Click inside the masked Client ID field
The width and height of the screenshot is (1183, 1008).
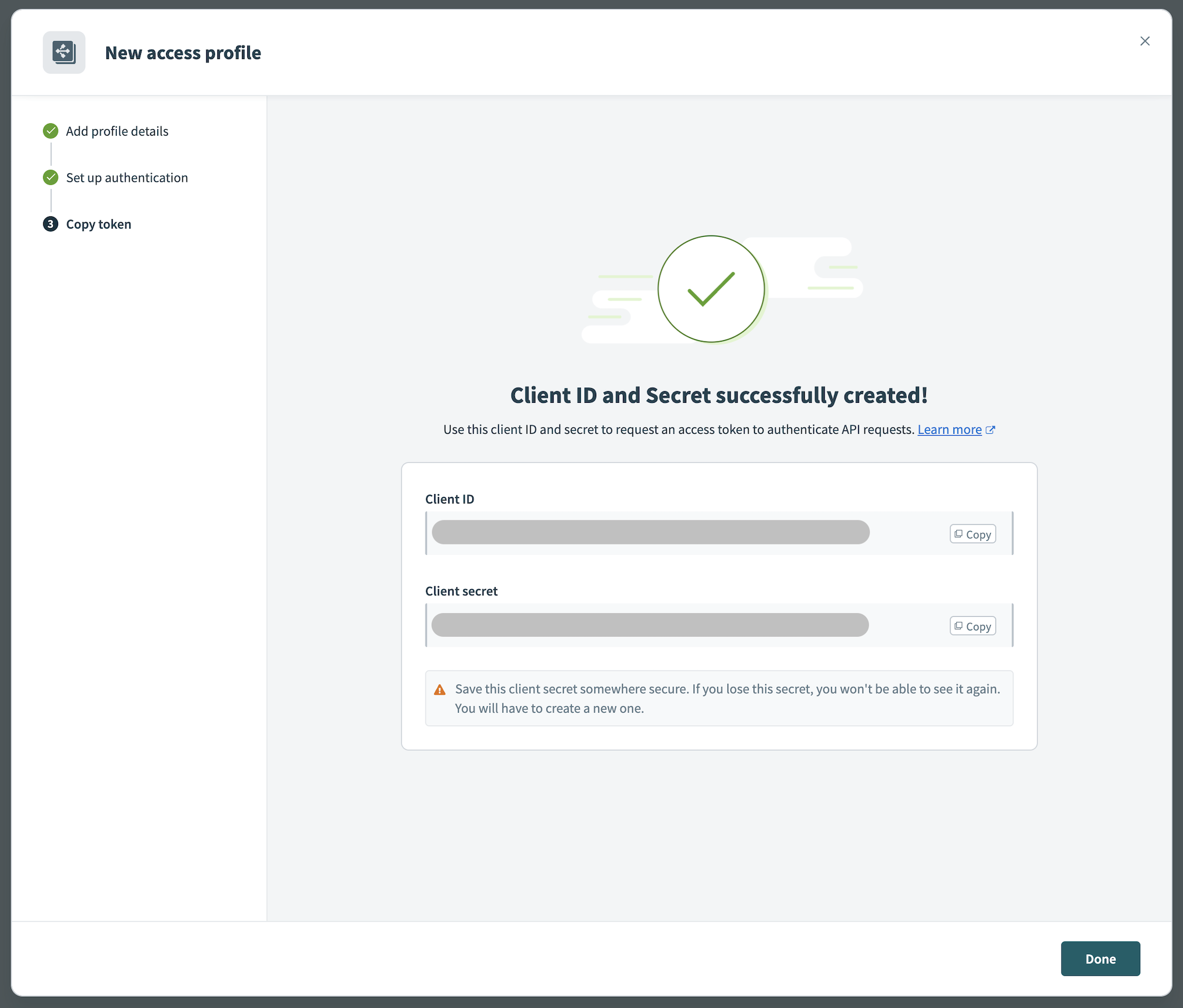(x=650, y=533)
